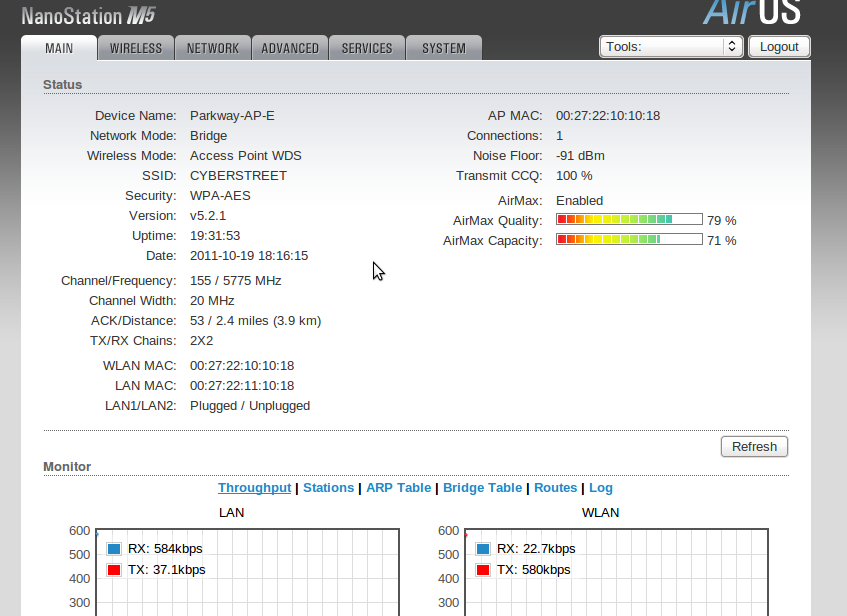Click the NanoStation M5 logo

tap(88, 16)
